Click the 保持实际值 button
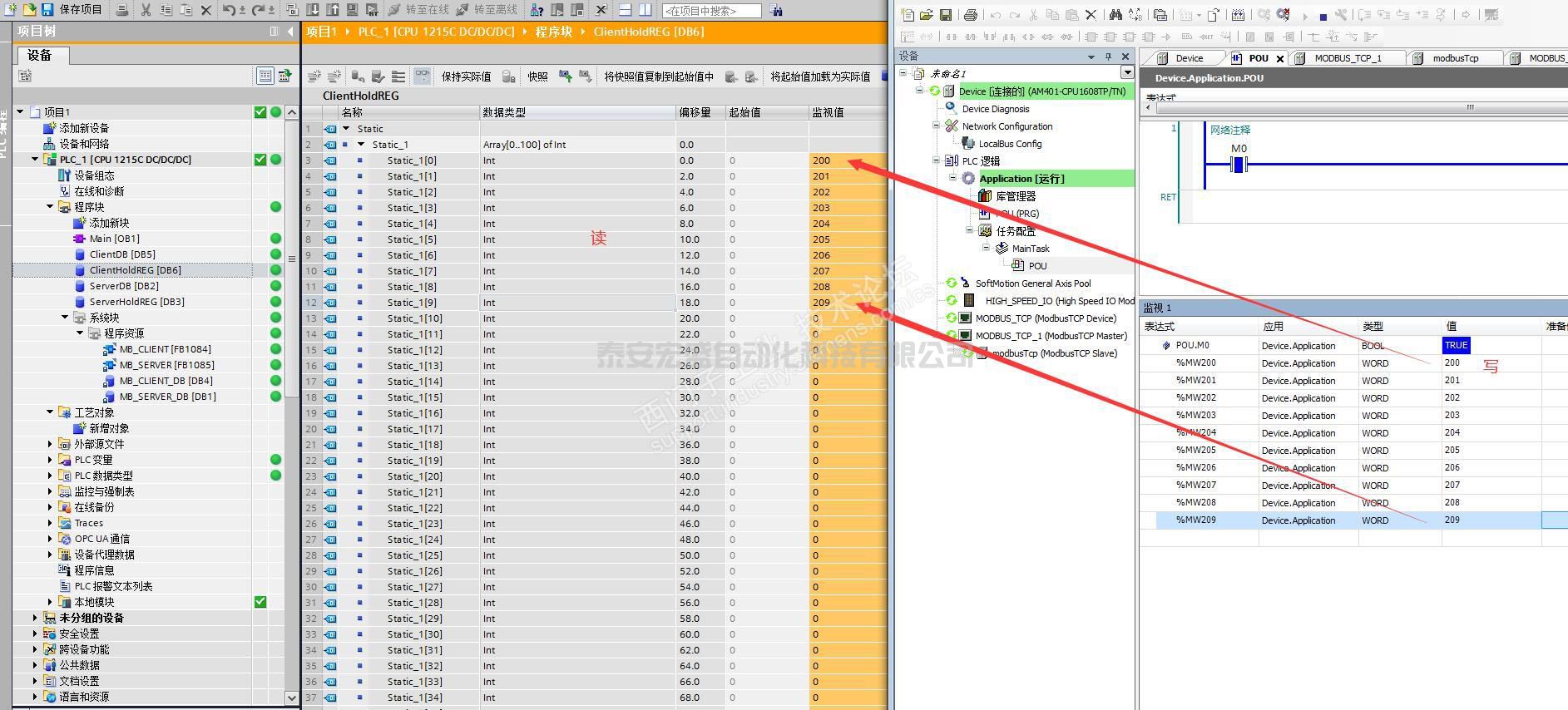The width and height of the screenshot is (1568, 710). click(x=466, y=76)
